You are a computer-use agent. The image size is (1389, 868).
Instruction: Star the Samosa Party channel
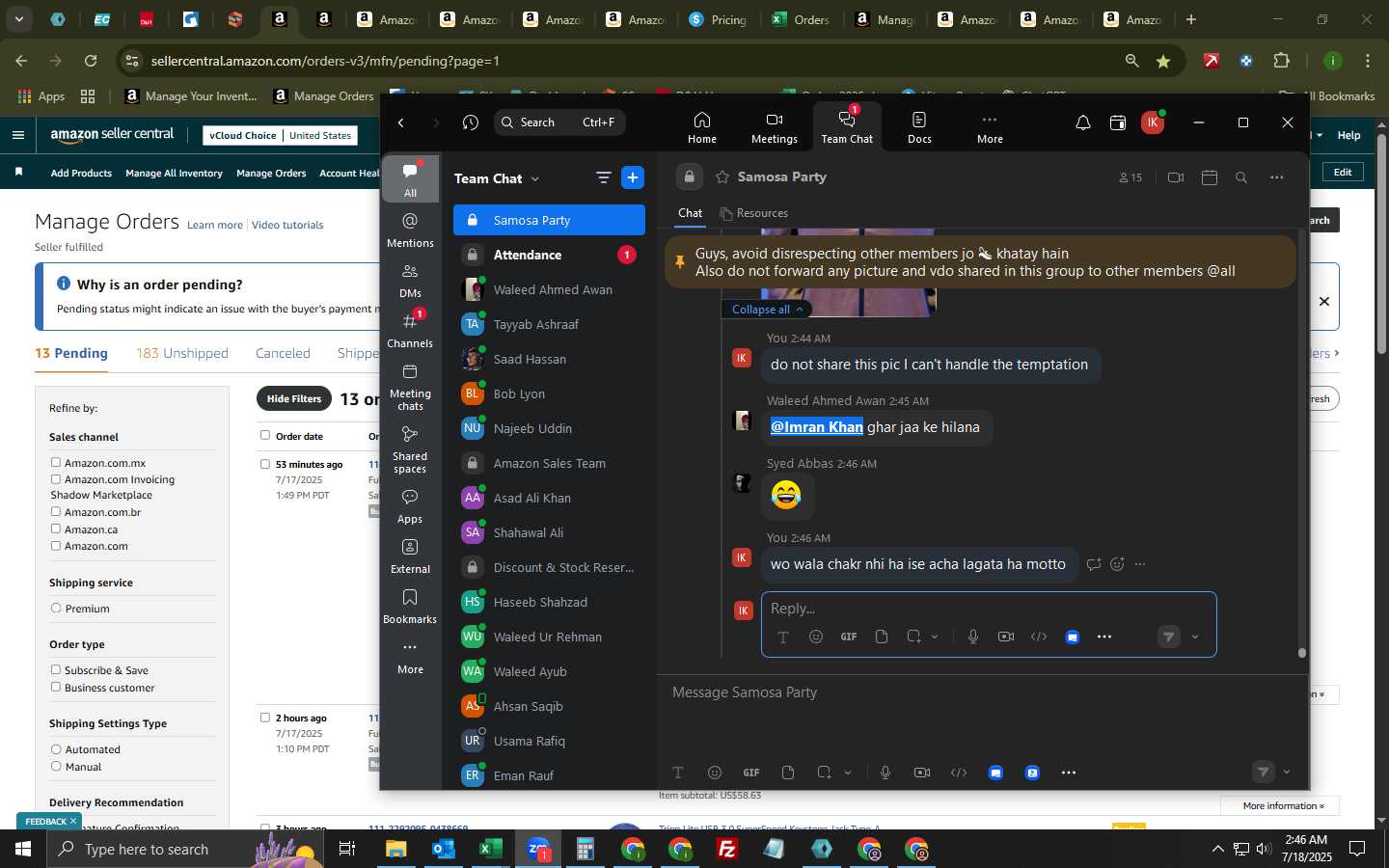point(722,177)
